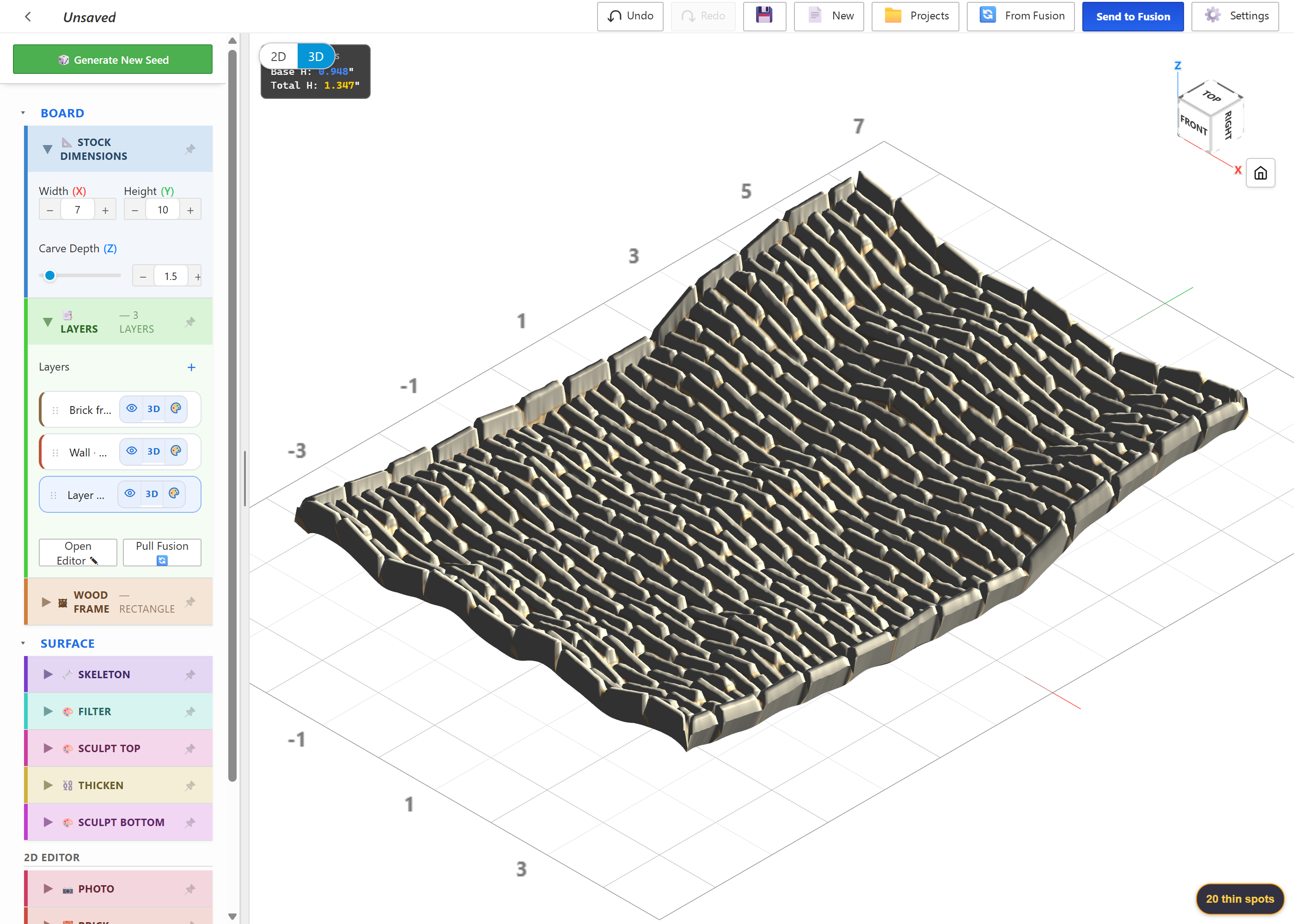
Task: Toggle 3D mode for Wall layer
Action: pyautogui.click(x=153, y=452)
